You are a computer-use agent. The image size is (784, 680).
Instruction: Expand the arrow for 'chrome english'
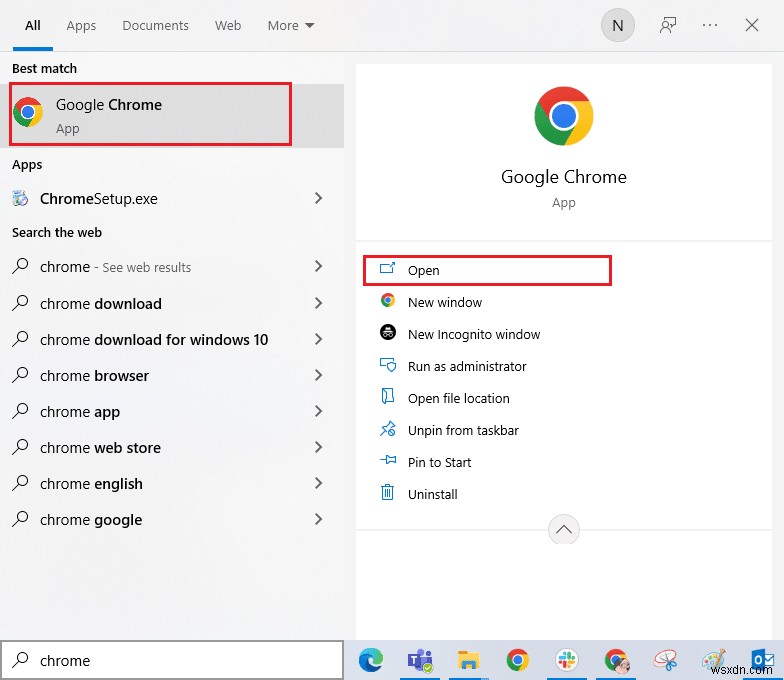318,483
